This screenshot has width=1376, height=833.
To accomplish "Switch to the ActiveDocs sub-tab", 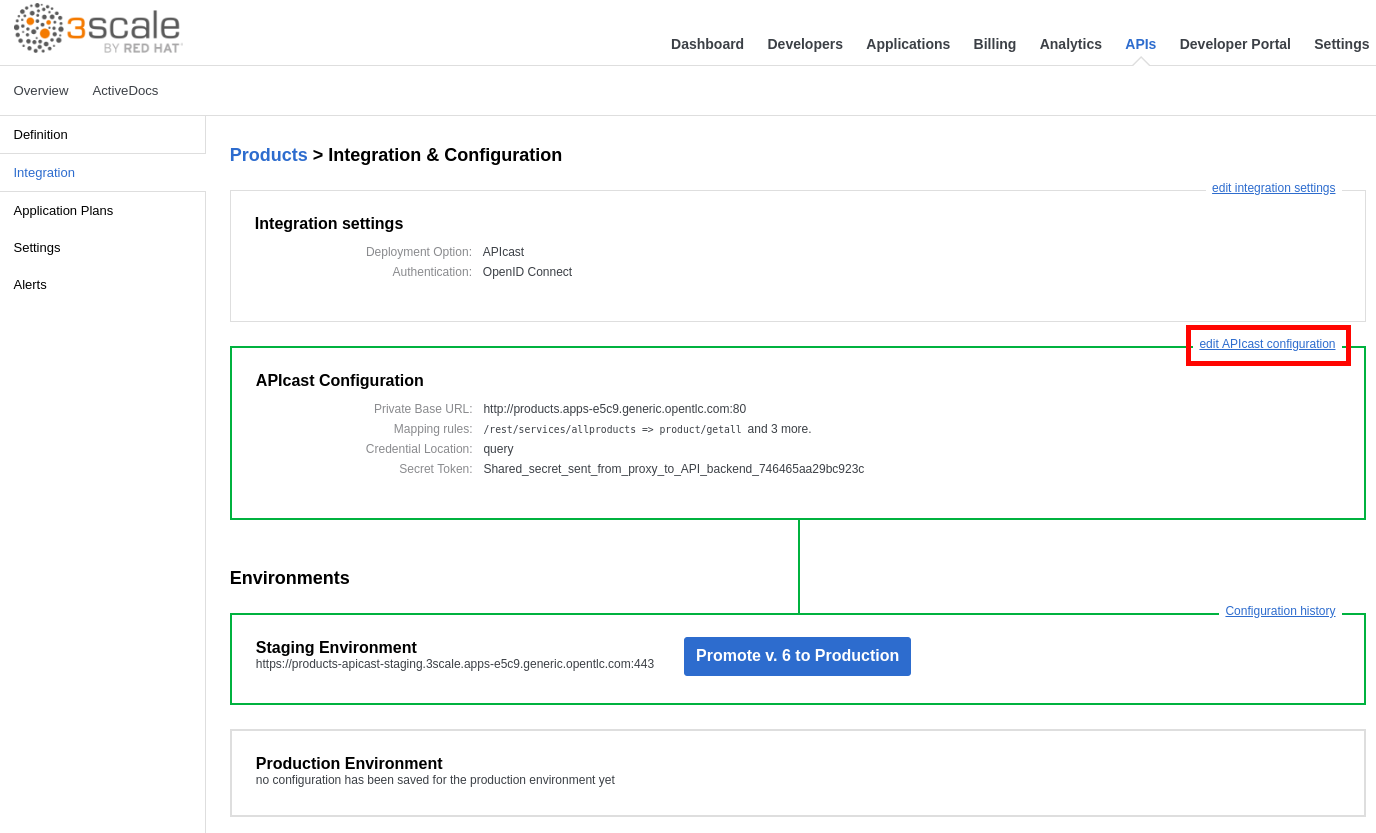I will click(125, 91).
